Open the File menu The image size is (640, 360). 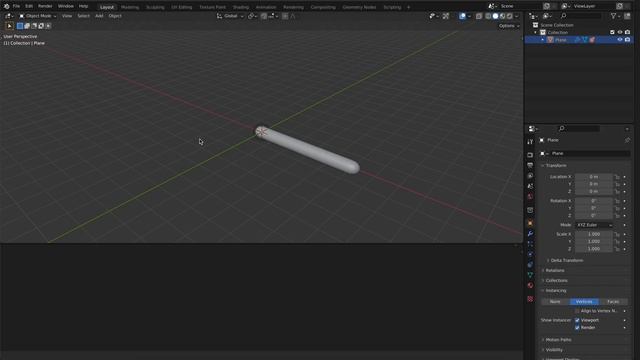(16, 6)
